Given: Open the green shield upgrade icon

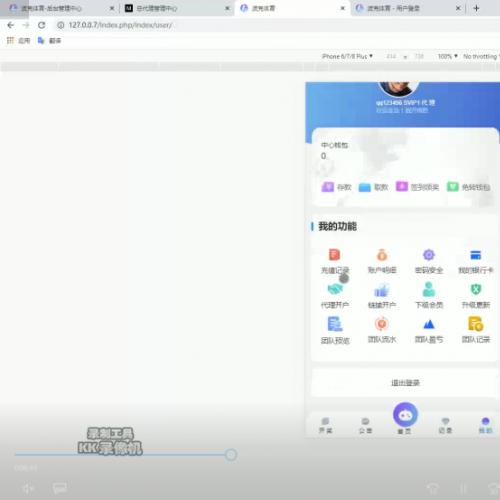Looking at the screenshot, I should tap(476, 289).
